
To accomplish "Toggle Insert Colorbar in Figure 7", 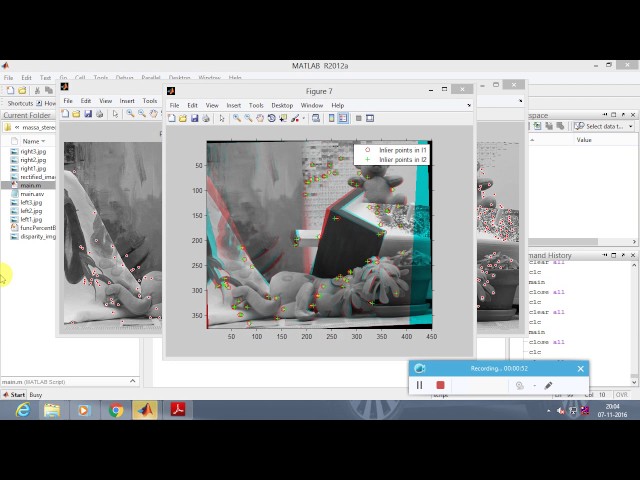I will click(x=331, y=118).
